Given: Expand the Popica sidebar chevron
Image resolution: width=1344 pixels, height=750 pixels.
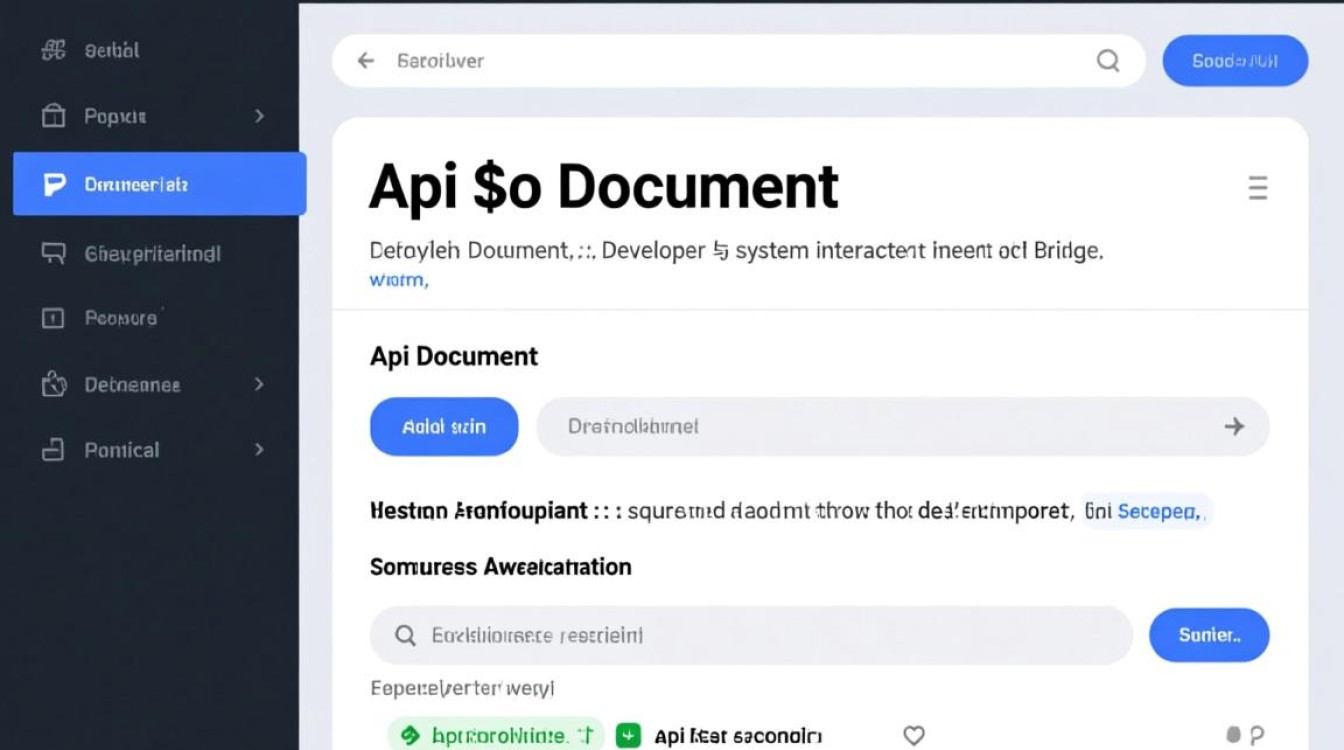Looking at the screenshot, I should click(259, 116).
